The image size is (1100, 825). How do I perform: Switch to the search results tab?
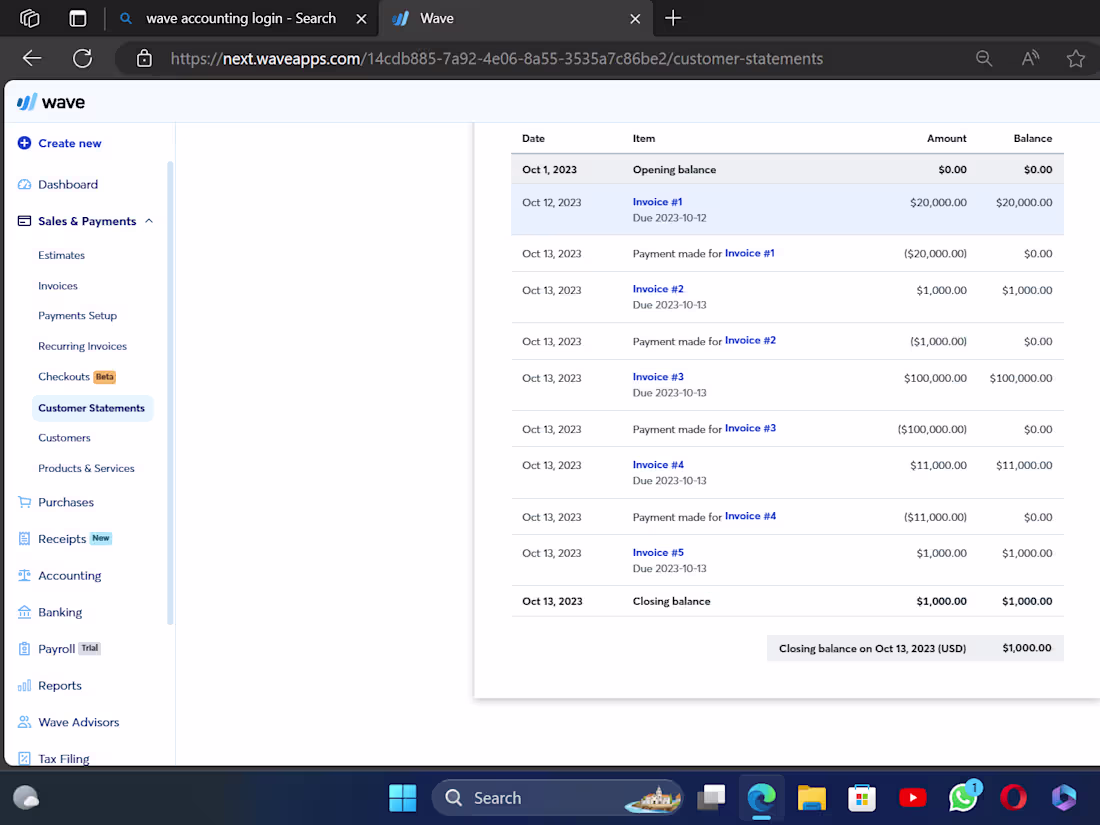point(240,18)
